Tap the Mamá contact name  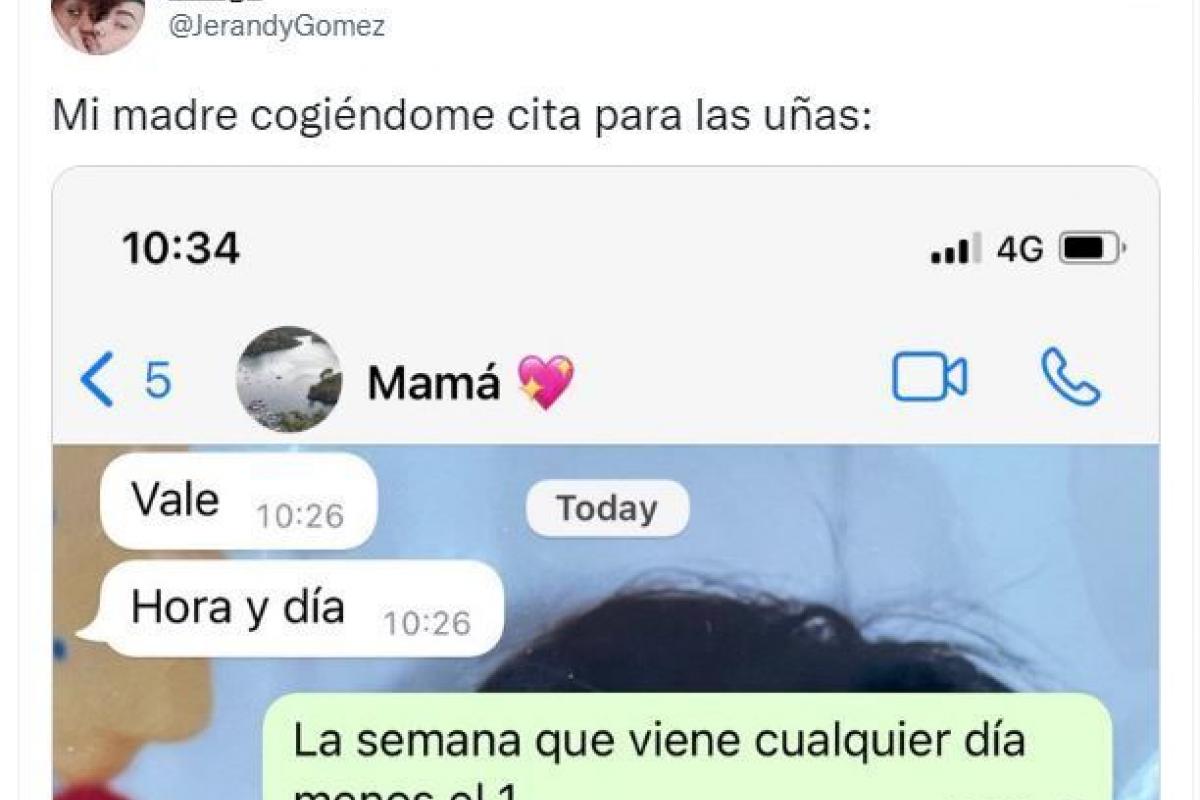(433, 382)
